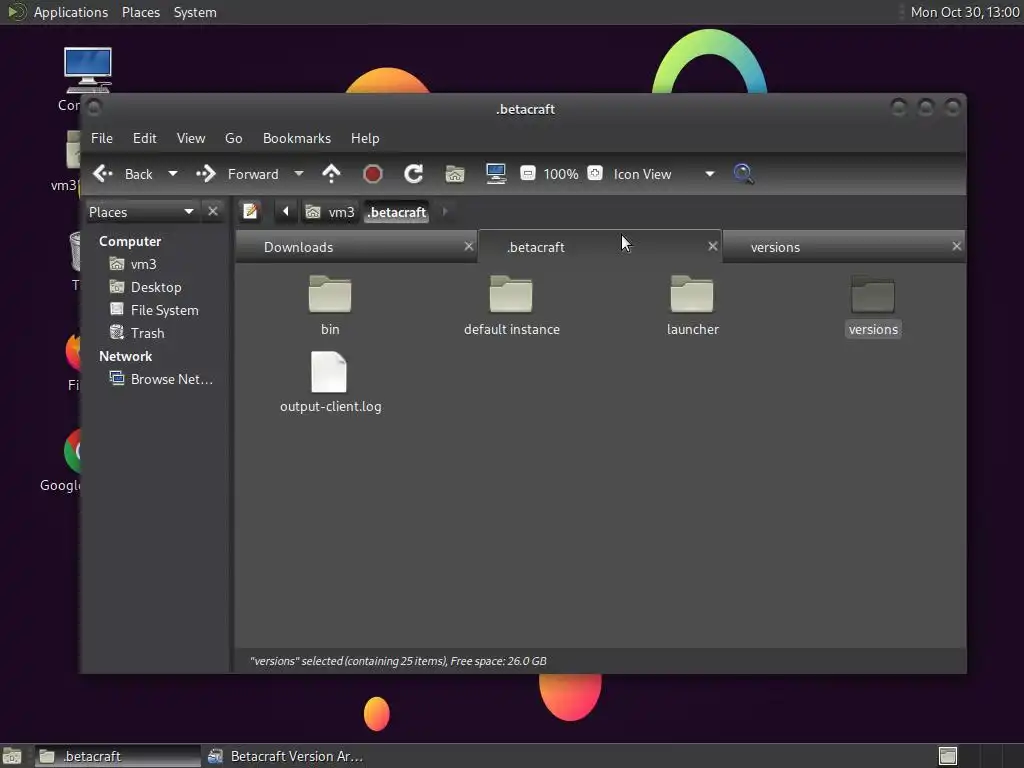
Task: Open Places sidebar selector dropdown
Action: tap(141, 212)
